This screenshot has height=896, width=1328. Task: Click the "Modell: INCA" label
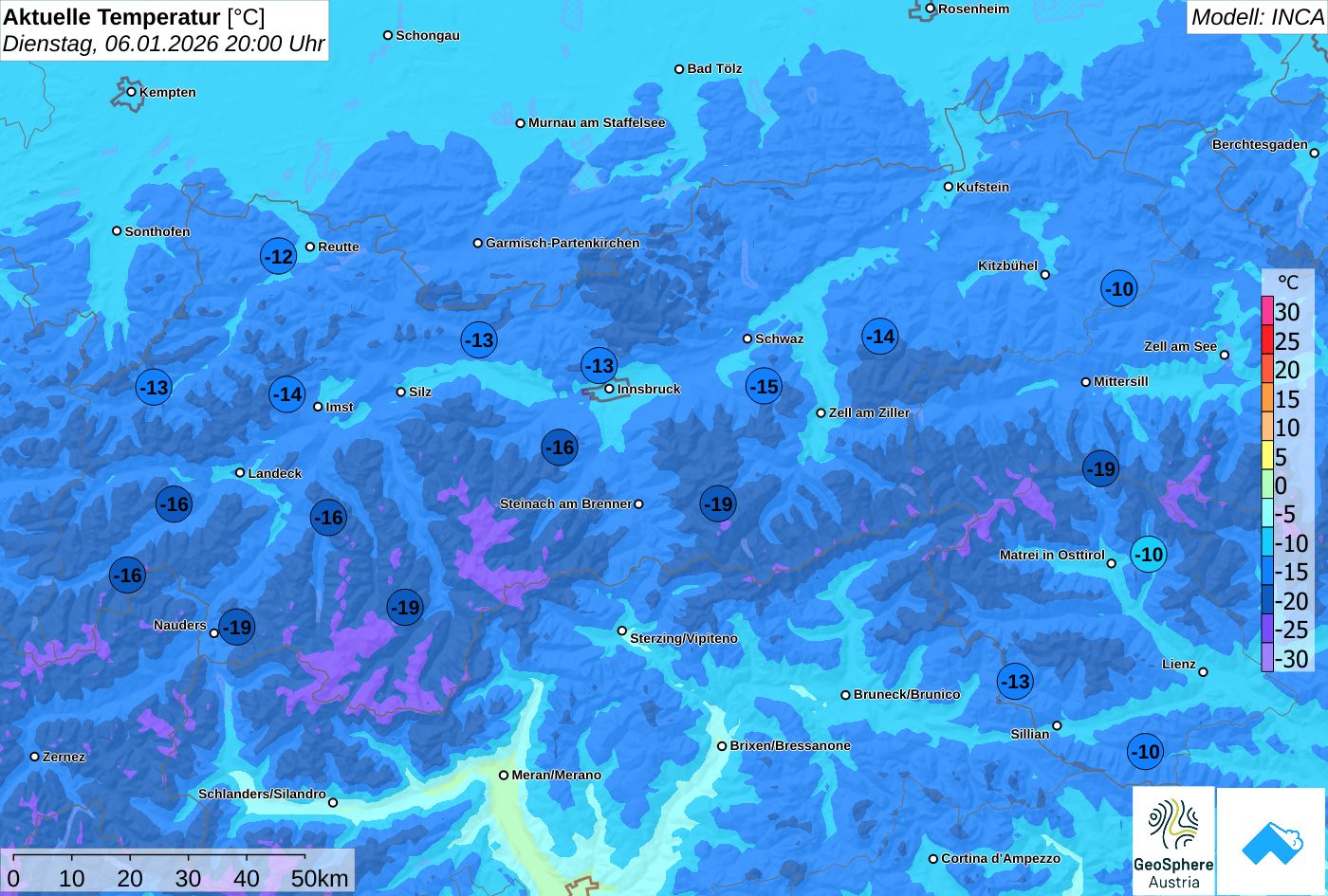(x=1257, y=16)
